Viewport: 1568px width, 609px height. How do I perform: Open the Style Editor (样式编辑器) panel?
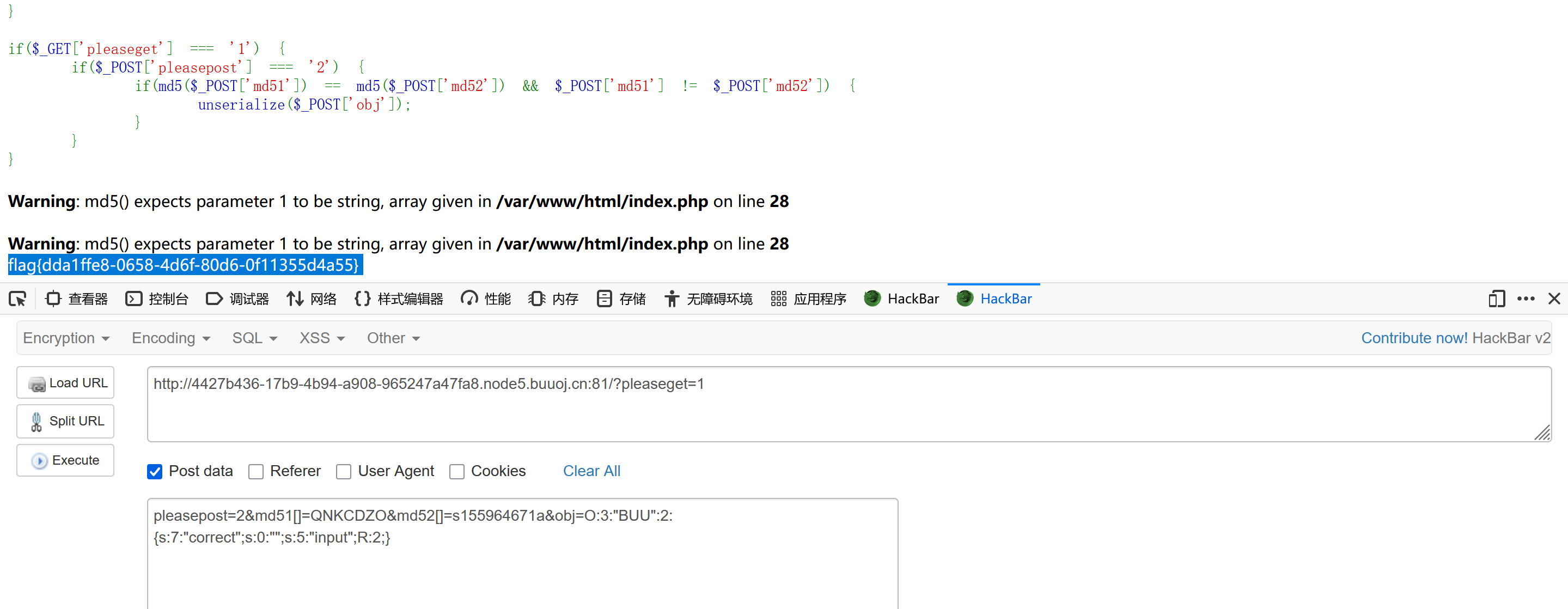click(x=399, y=299)
